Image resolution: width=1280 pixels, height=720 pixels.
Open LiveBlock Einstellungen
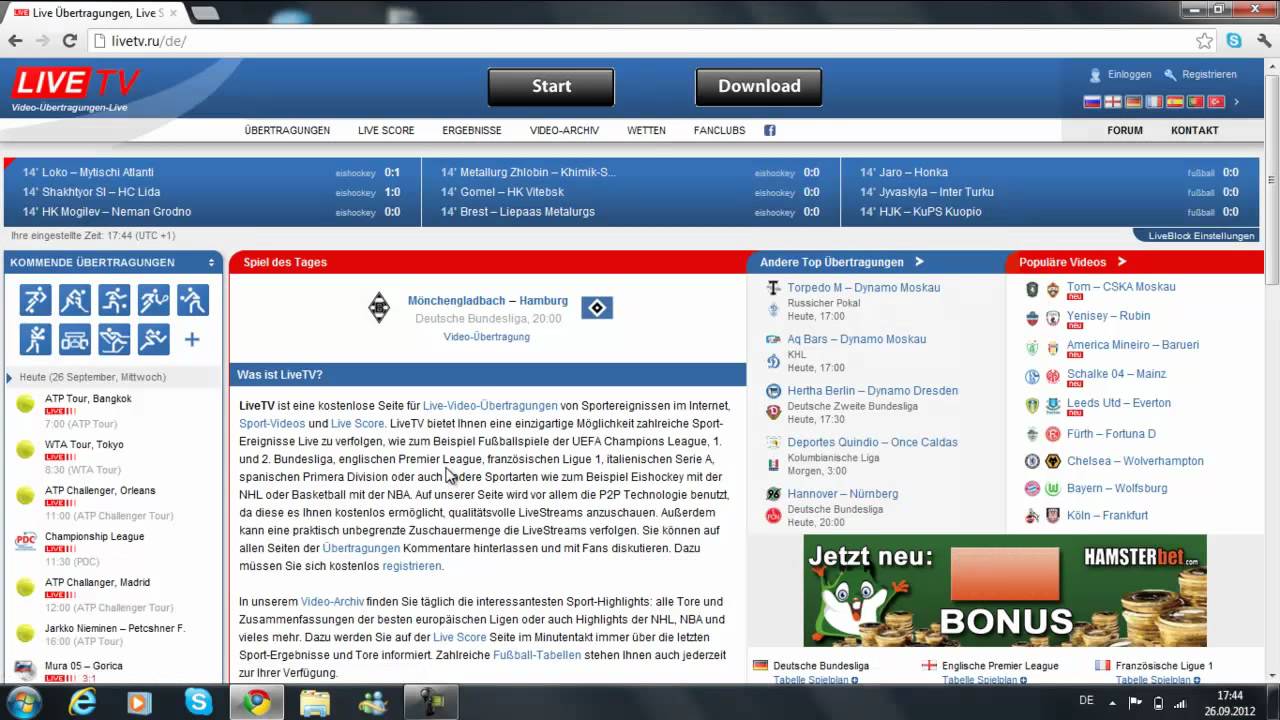pyautogui.click(x=1201, y=236)
